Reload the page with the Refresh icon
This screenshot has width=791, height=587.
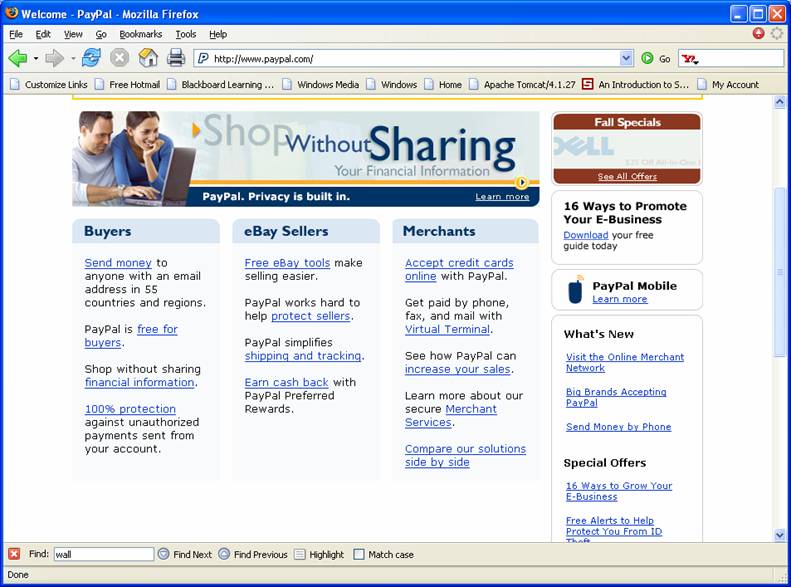[91, 58]
